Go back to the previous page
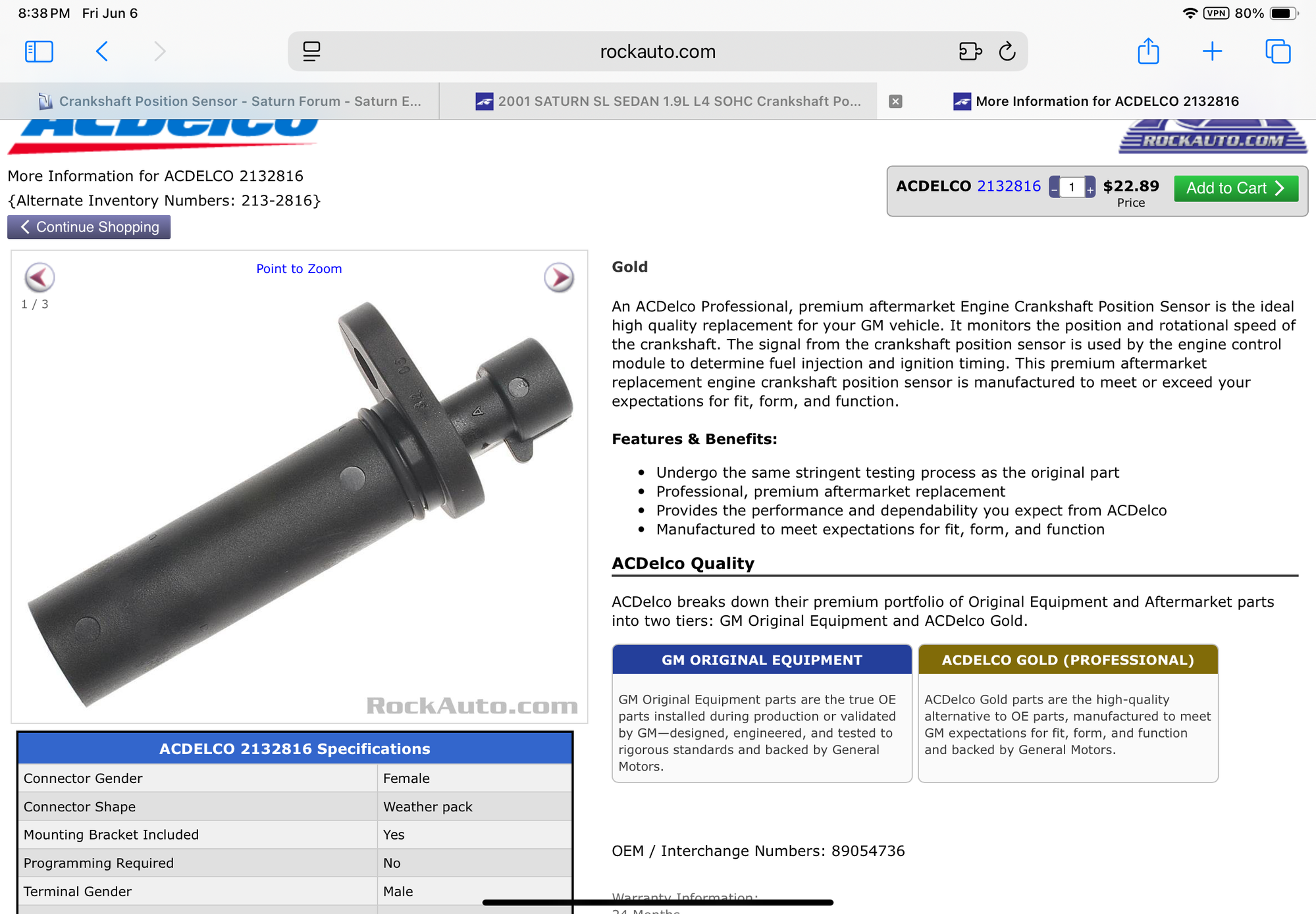 pos(102,51)
